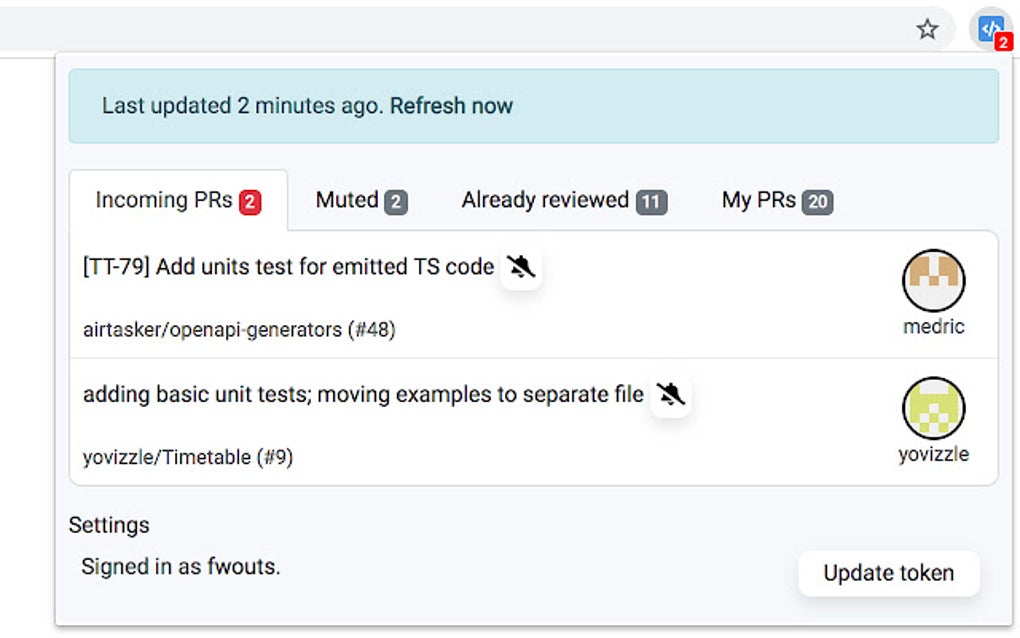Open the TT-79 units test pull request
Viewport: 1020px width, 638px height.
(287, 267)
